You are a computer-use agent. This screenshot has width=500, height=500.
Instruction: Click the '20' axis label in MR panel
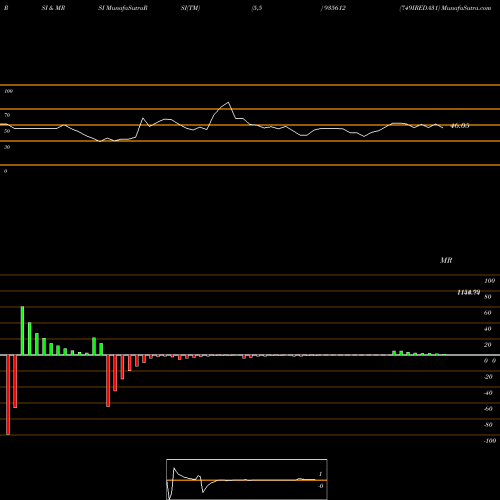tap(488, 345)
